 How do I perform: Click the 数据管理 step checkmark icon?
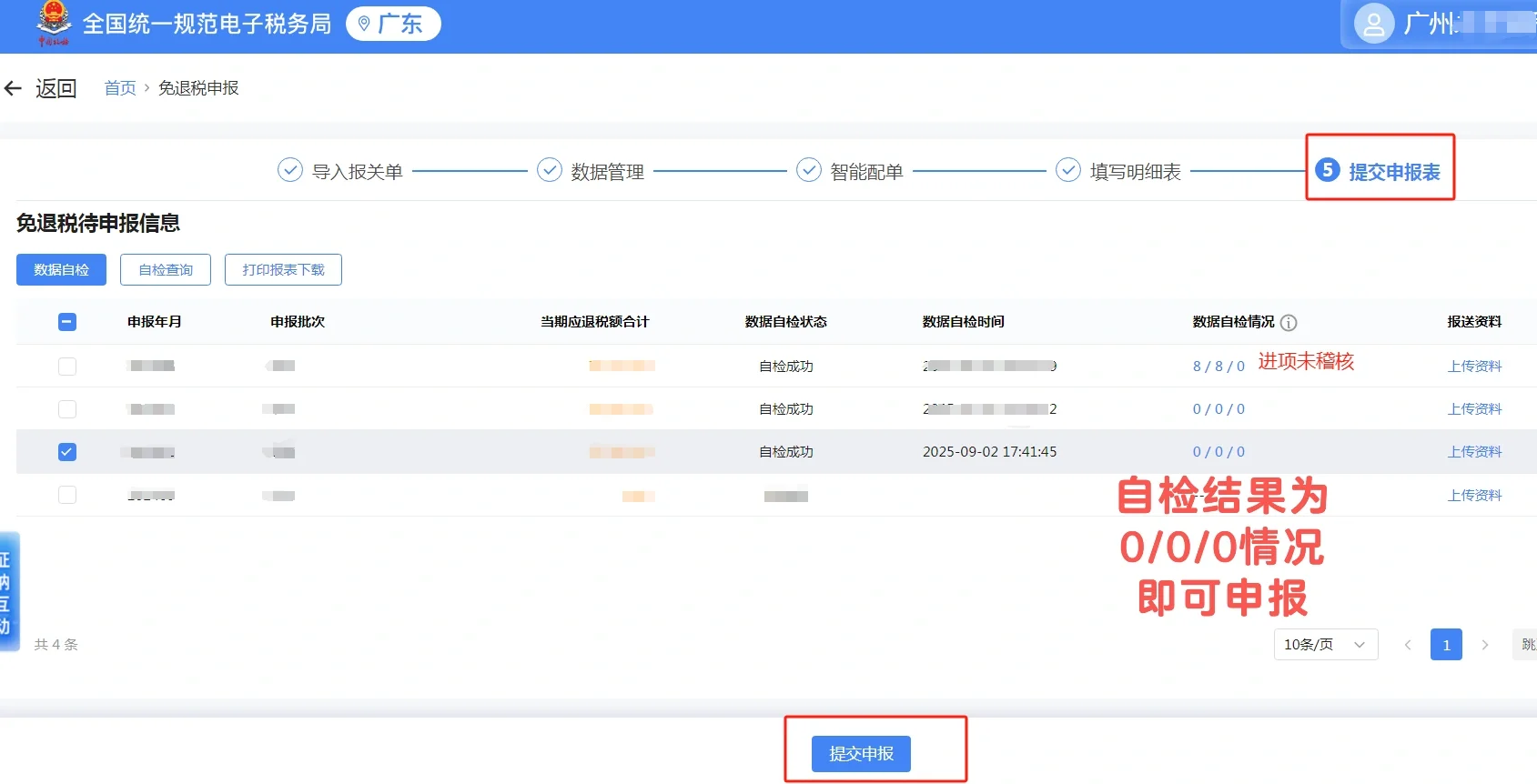(549, 170)
